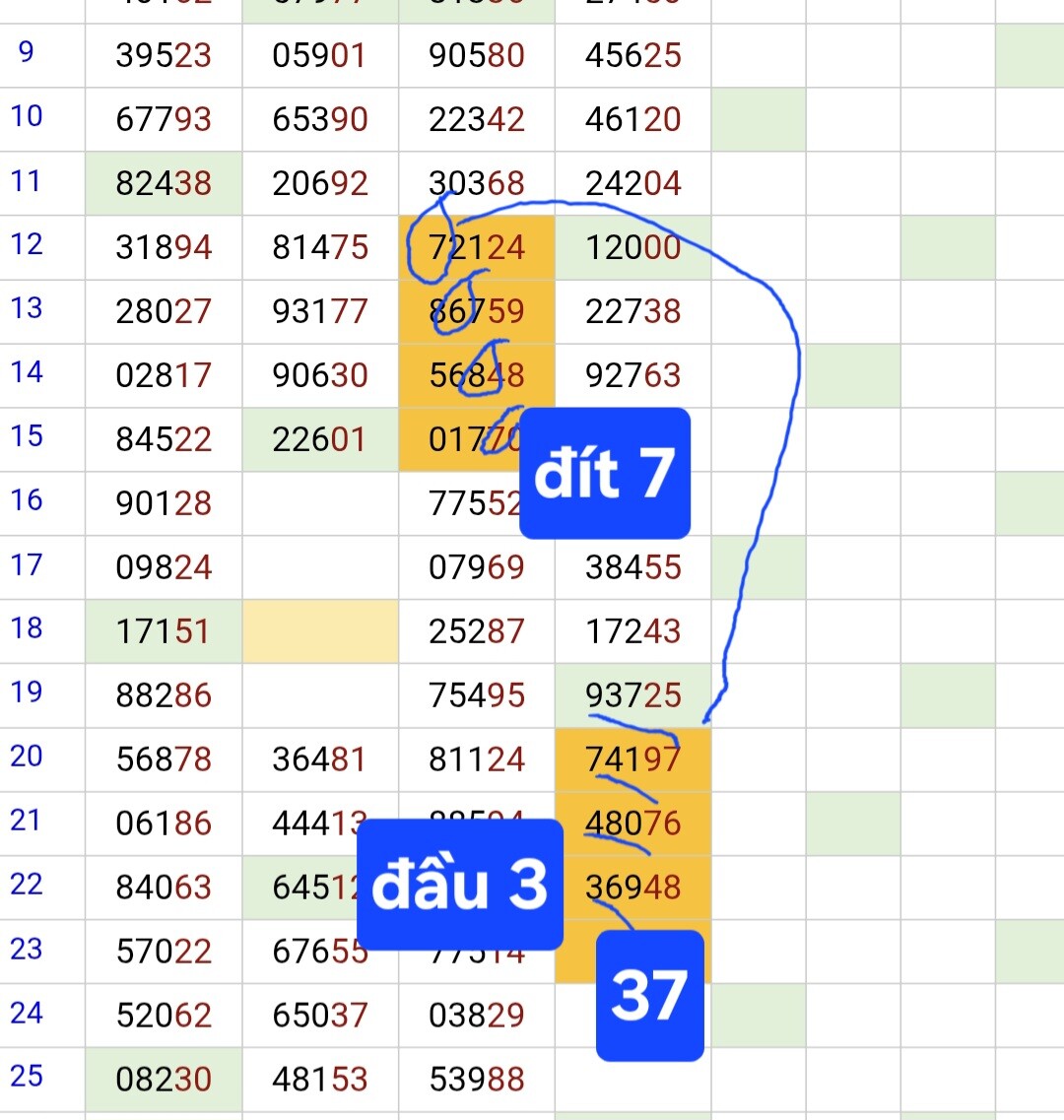Click the empty yellow cell in row 18
1064x1120 pixels.
[320, 631]
